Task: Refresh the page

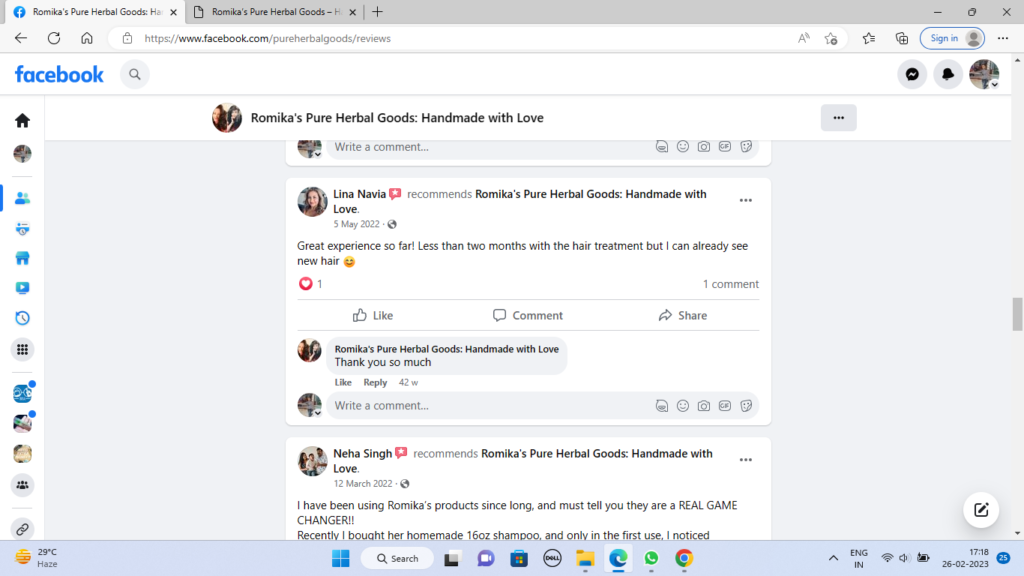Action: [54, 39]
